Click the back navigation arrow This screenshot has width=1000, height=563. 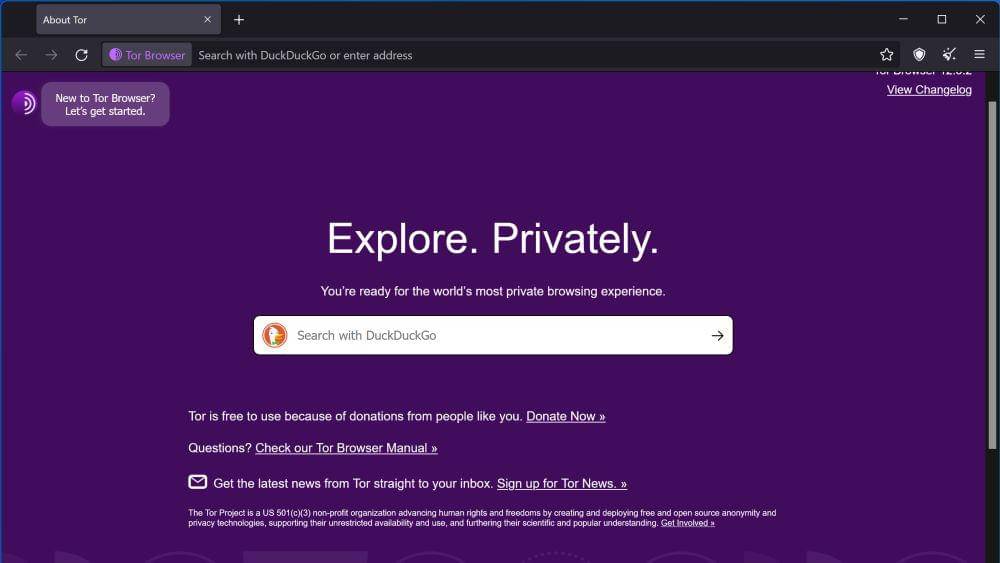click(x=21, y=55)
